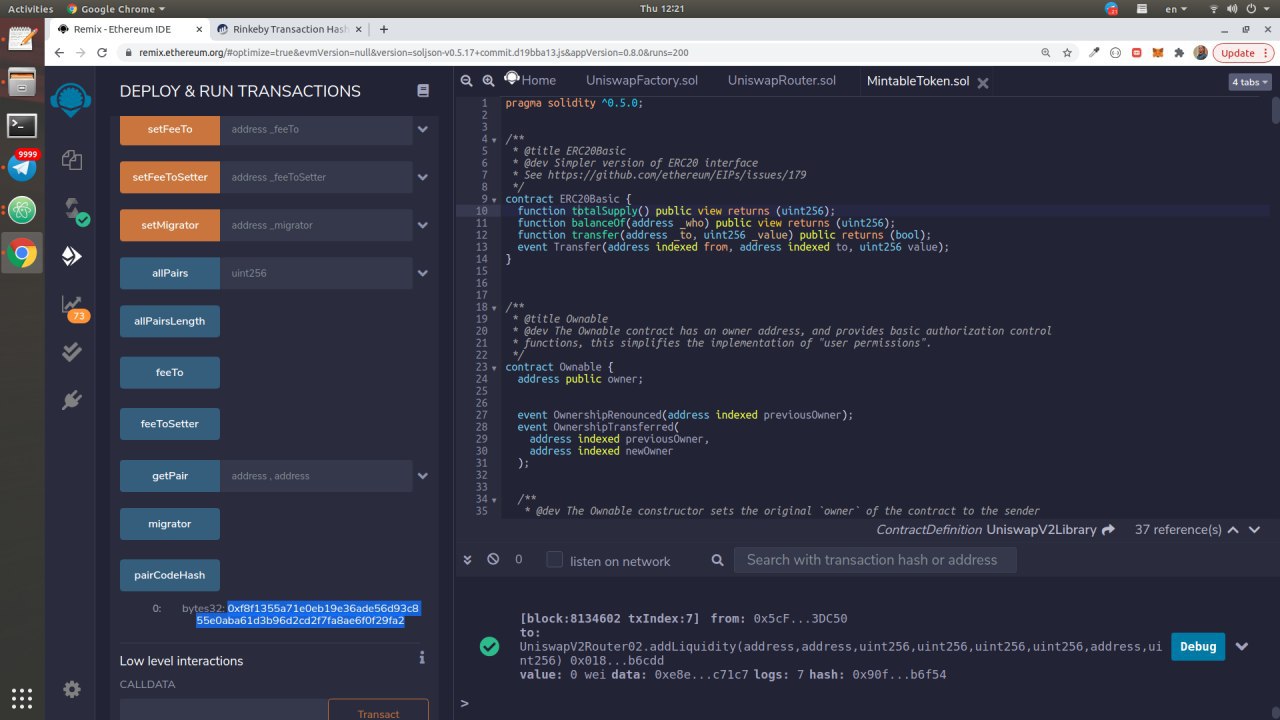The width and height of the screenshot is (1280, 720).
Task: Switch to the UniswapFactory.sol tab
Action: 642,81
